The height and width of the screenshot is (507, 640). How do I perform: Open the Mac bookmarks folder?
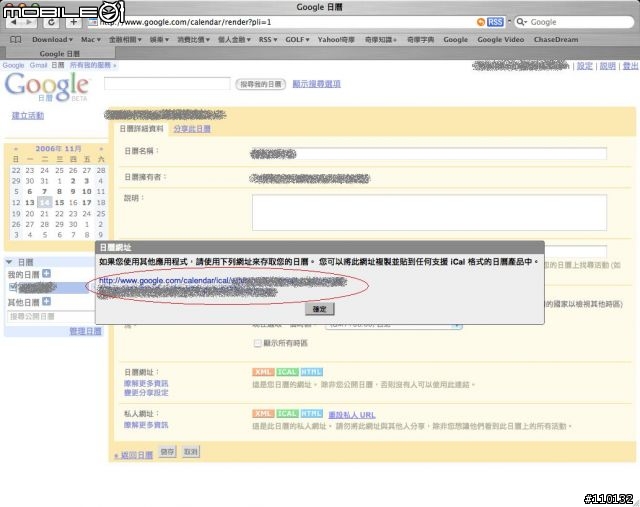91,40
